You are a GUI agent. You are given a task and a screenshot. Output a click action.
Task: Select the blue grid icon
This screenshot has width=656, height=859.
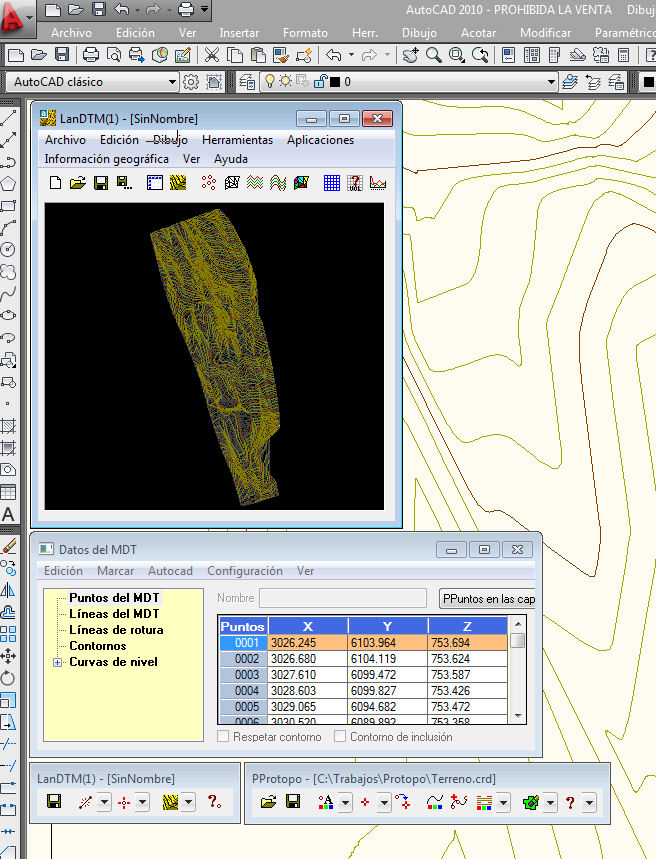pos(332,182)
